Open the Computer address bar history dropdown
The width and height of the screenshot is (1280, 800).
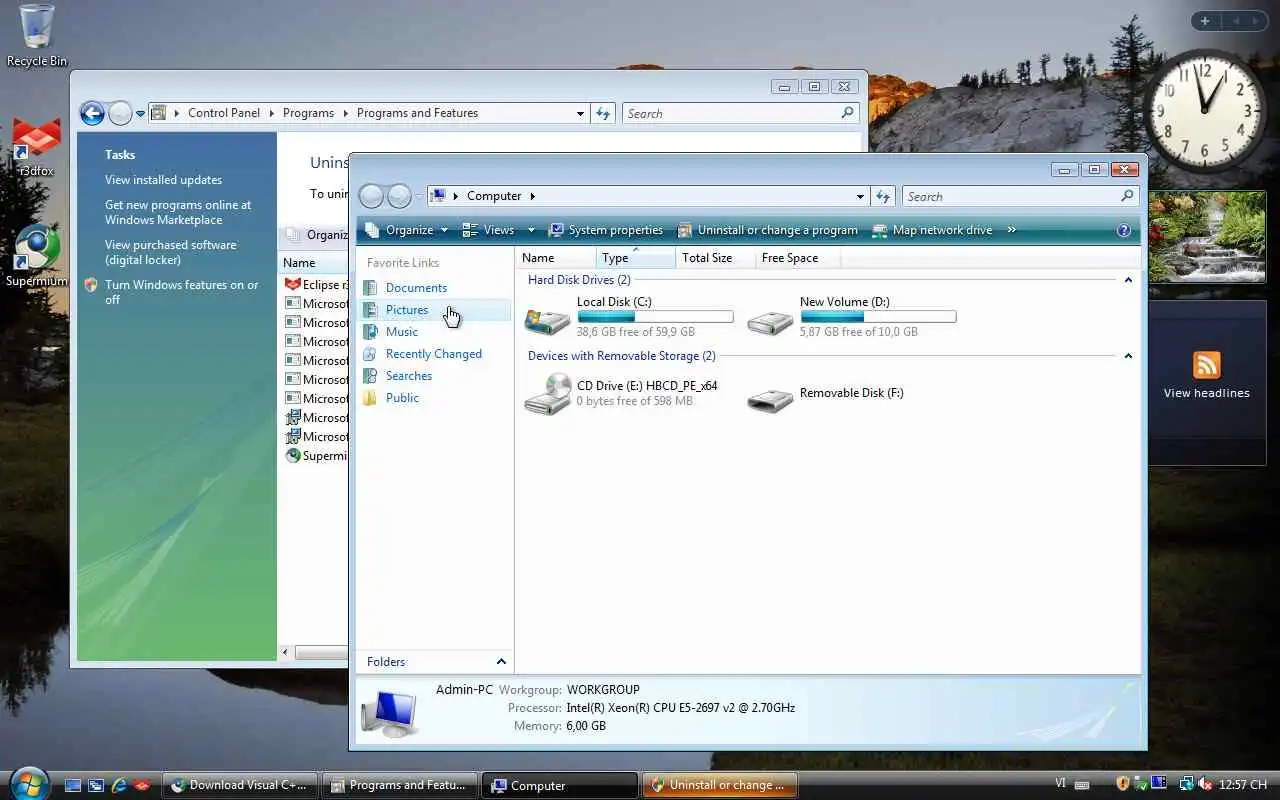coord(860,197)
